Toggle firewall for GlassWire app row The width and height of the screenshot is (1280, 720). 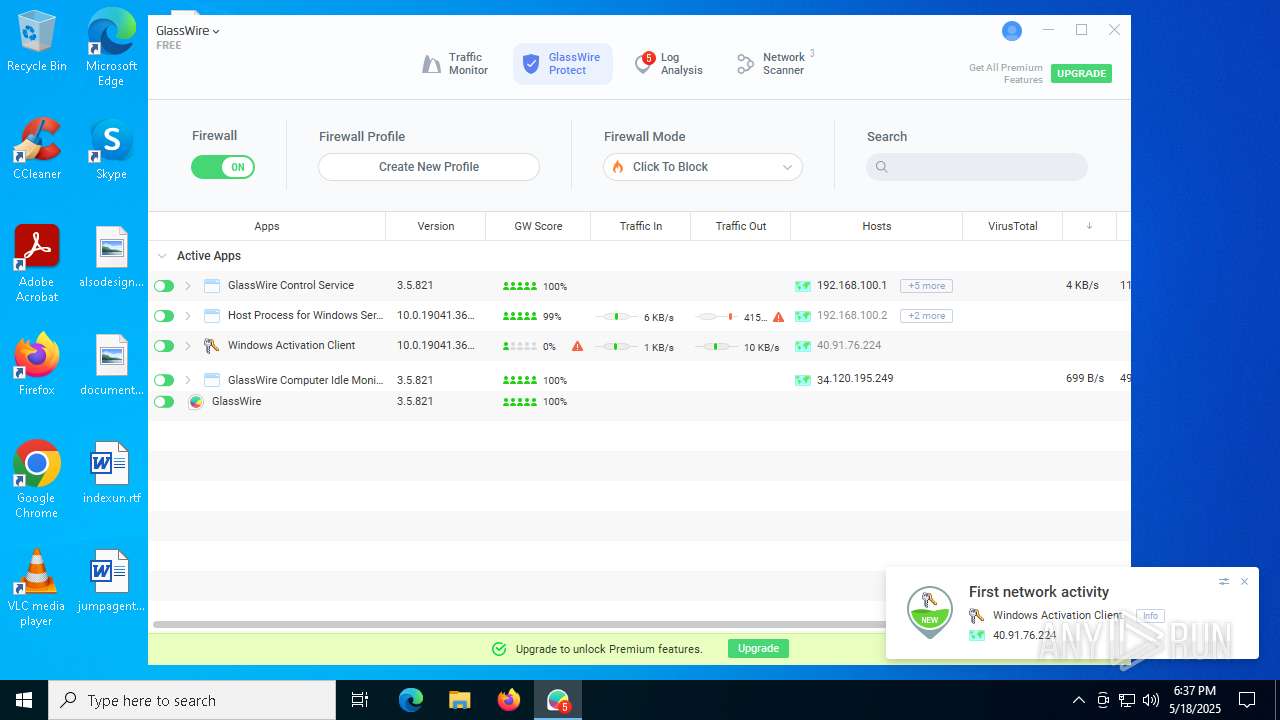pyautogui.click(x=164, y=402)
